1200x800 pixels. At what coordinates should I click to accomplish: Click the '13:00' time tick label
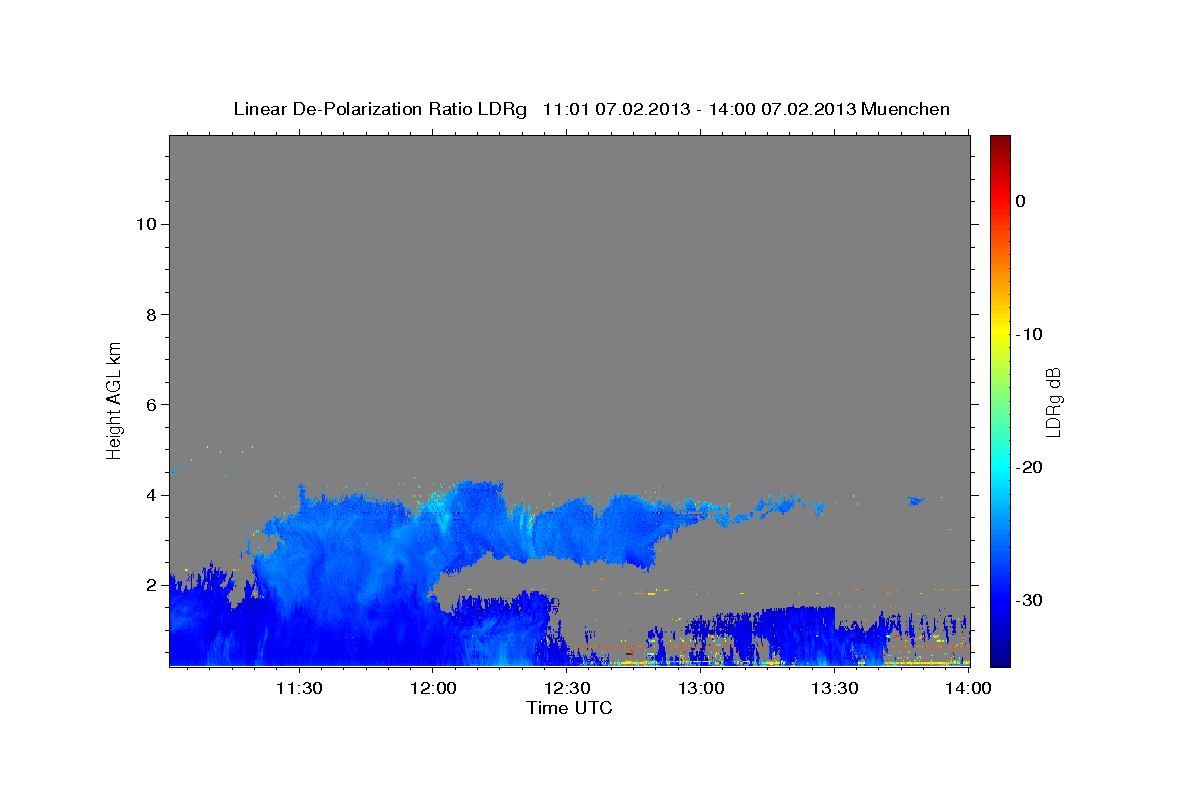(701, 688)
